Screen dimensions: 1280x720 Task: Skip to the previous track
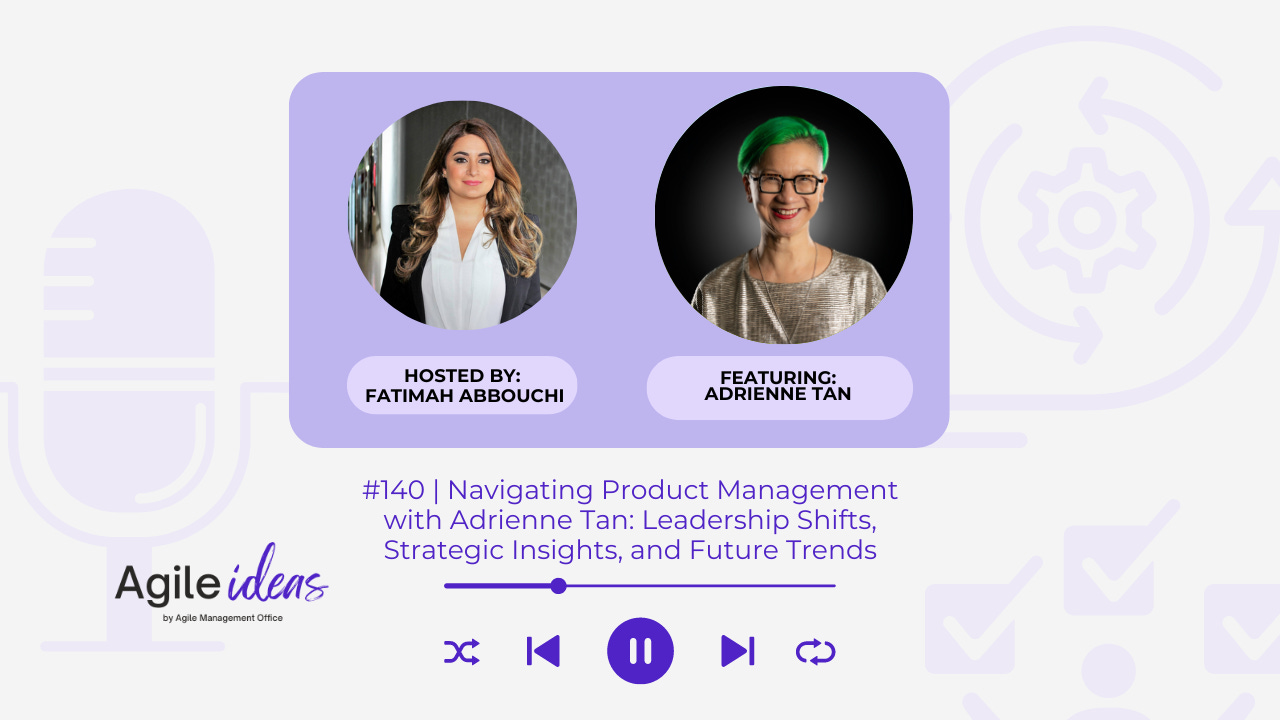(543, 651)
